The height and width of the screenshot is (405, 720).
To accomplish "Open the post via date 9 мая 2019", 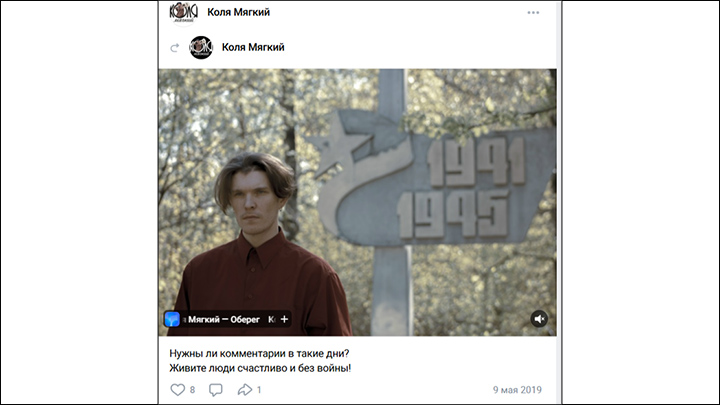I will pyautogui.click(x=517, y=390).
